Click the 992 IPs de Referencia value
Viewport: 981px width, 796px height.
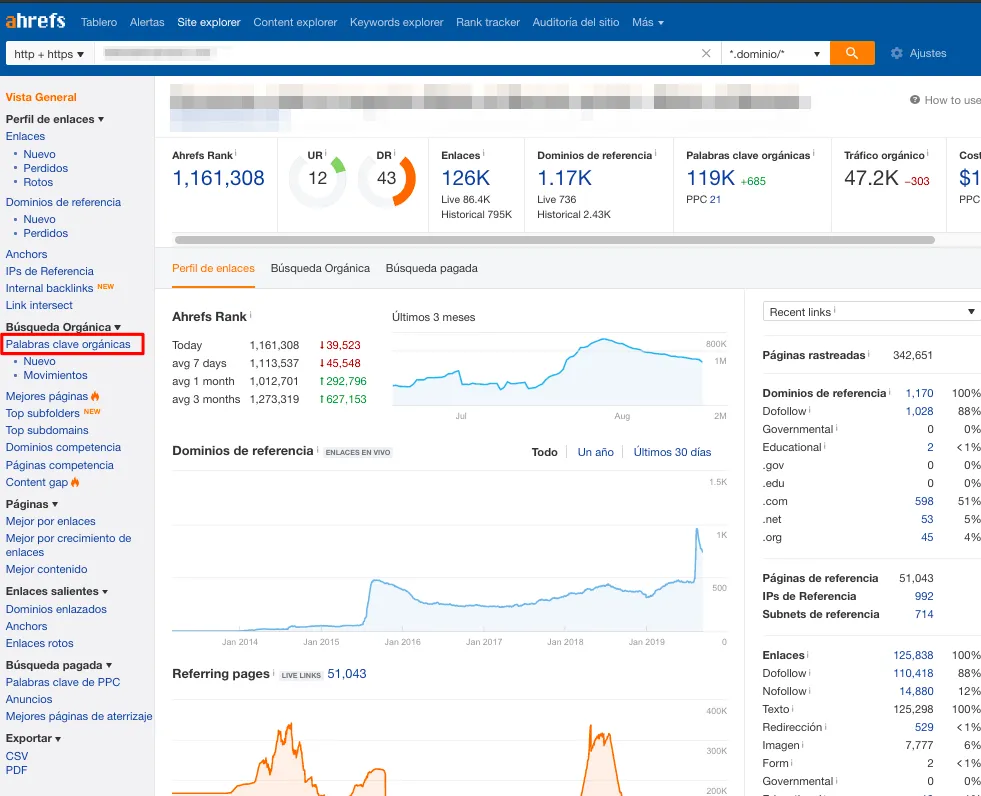(x=923, y=596)
